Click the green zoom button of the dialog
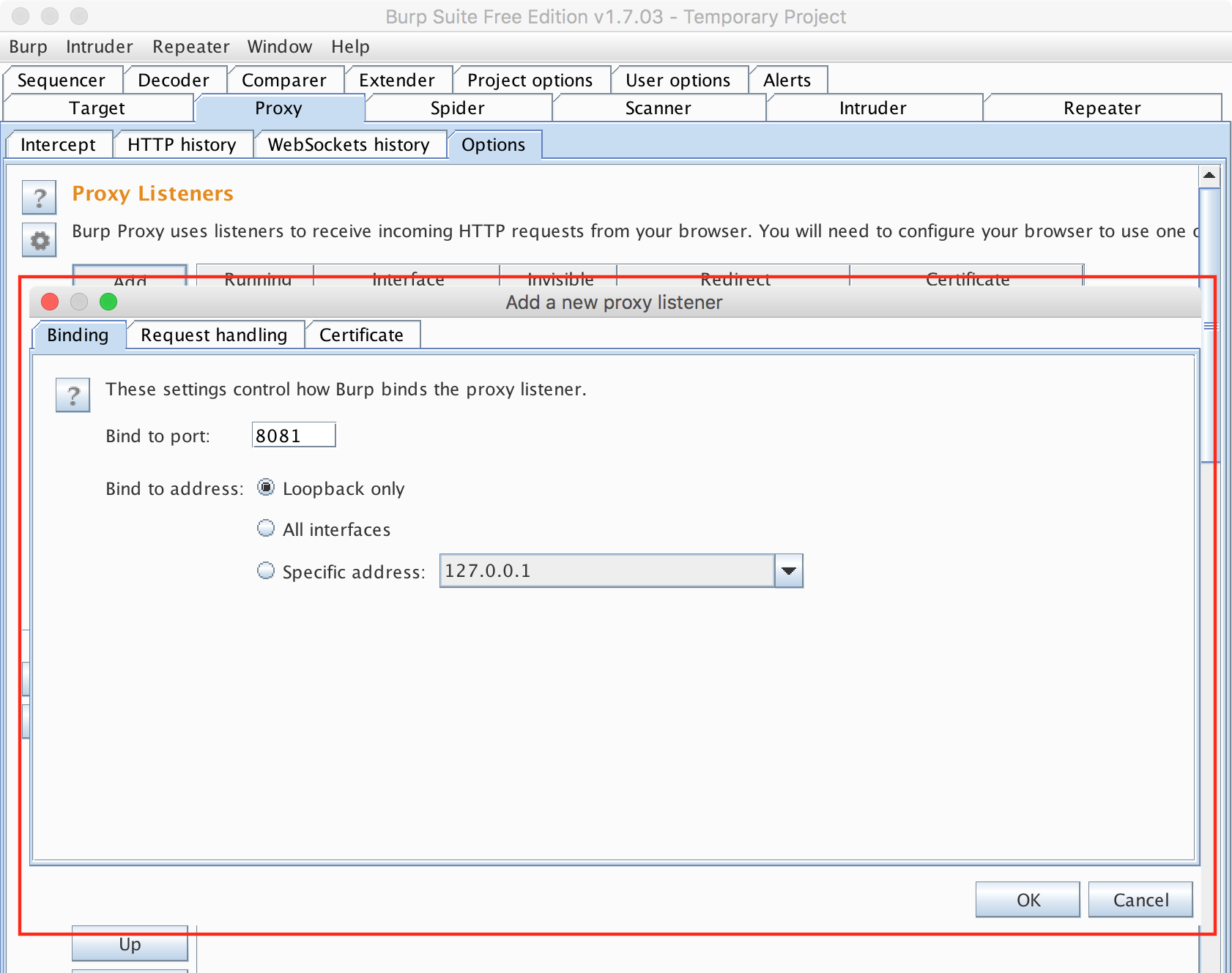 coord(108,302)
